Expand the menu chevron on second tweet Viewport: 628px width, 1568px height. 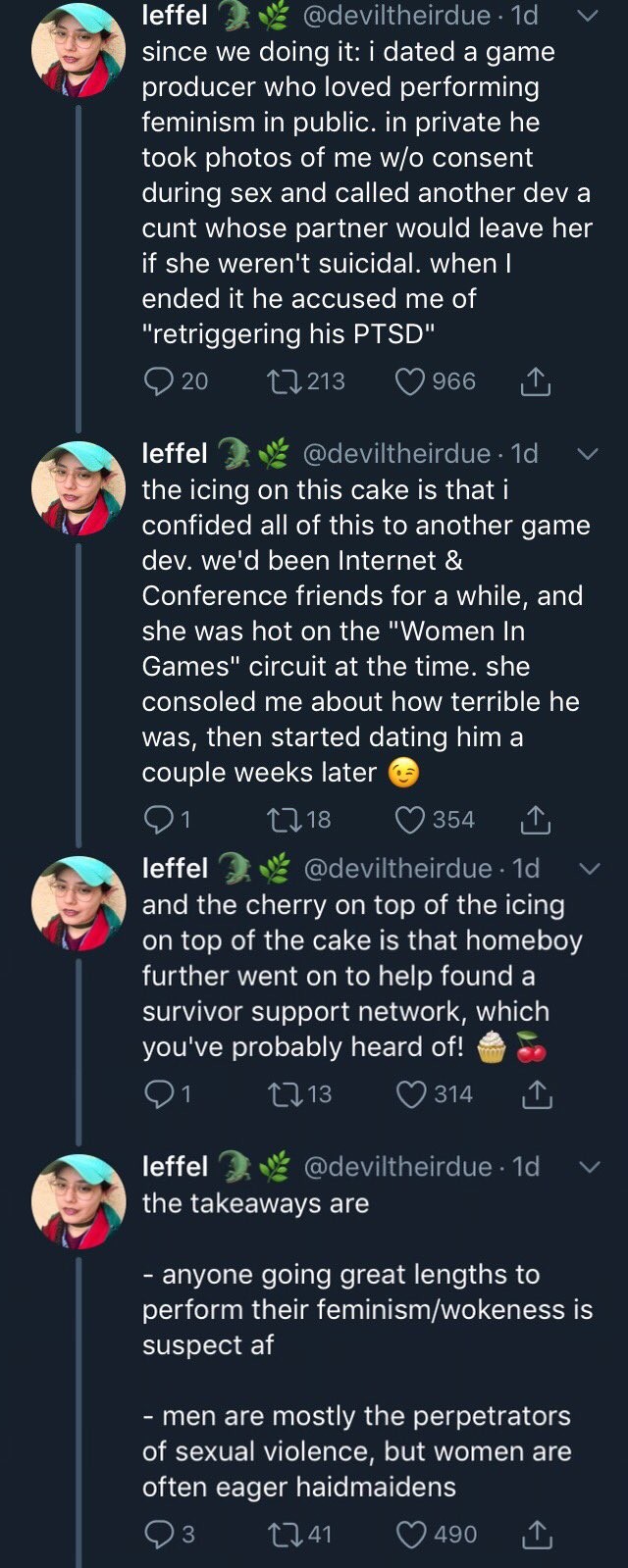point(587,454)
